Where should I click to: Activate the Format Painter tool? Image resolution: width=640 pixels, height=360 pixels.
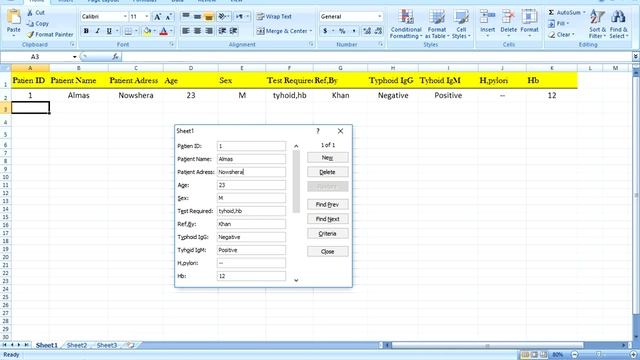click(x=50, y=35)
